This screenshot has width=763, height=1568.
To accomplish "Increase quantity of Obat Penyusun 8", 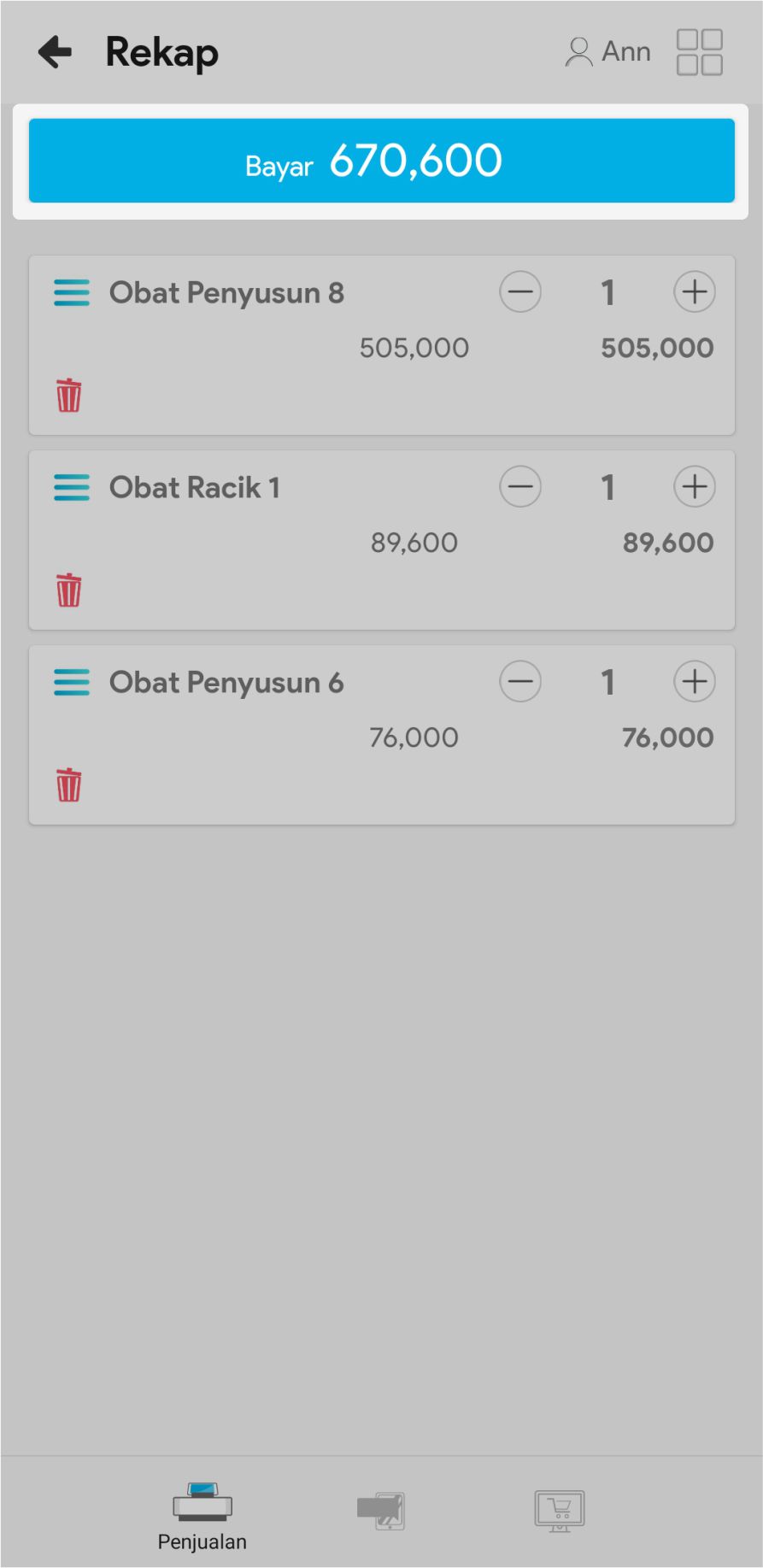I will (x=694, y=292).
